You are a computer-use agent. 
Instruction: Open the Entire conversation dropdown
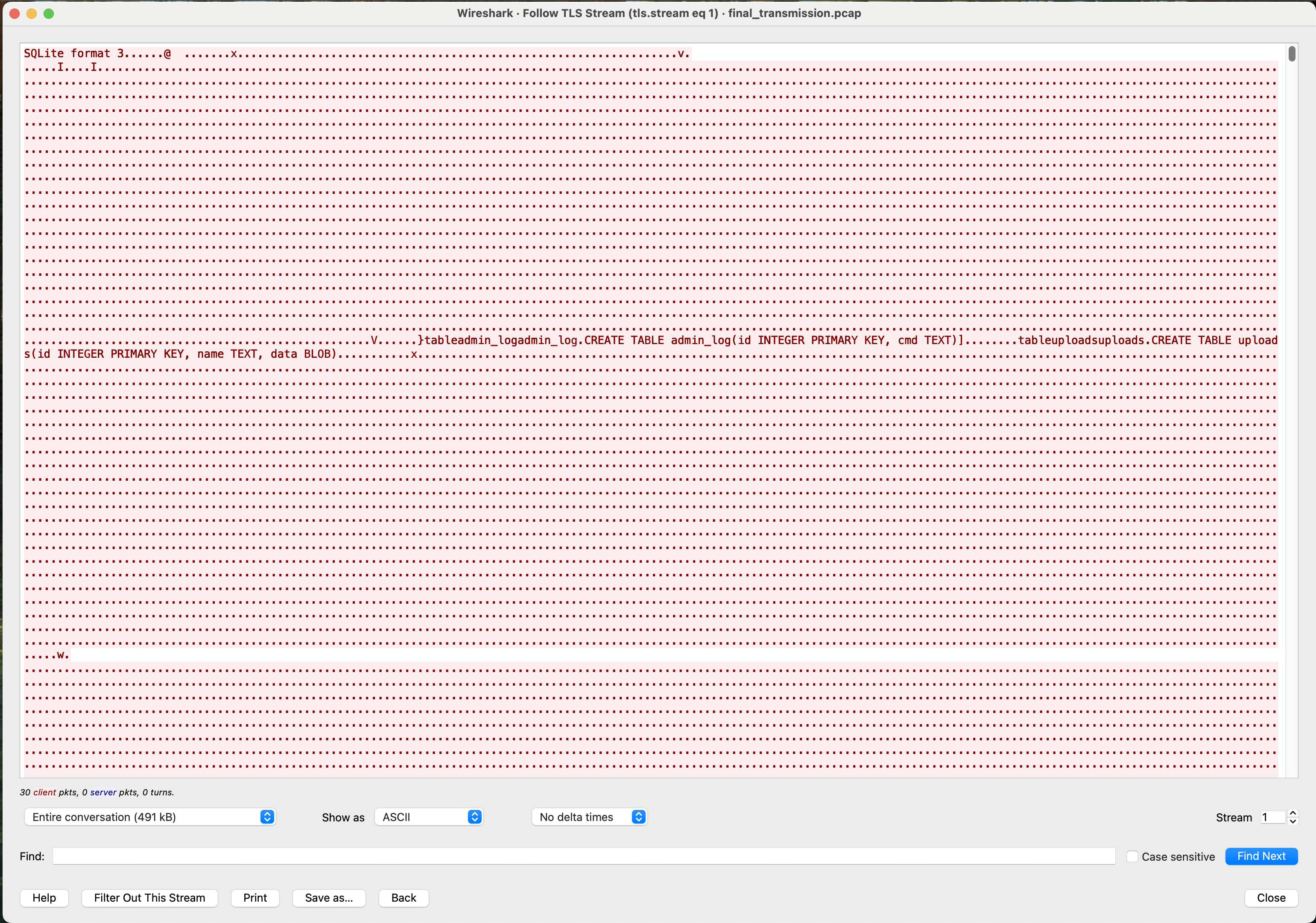tap(150, 817)
